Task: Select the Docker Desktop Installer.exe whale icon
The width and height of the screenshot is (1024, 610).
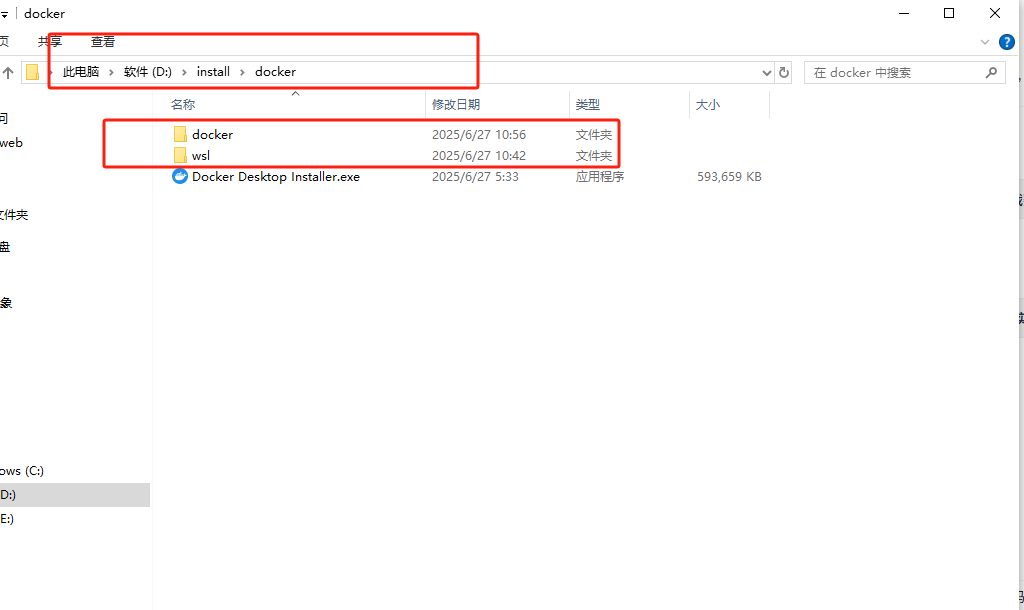Action: pos(180,176)
